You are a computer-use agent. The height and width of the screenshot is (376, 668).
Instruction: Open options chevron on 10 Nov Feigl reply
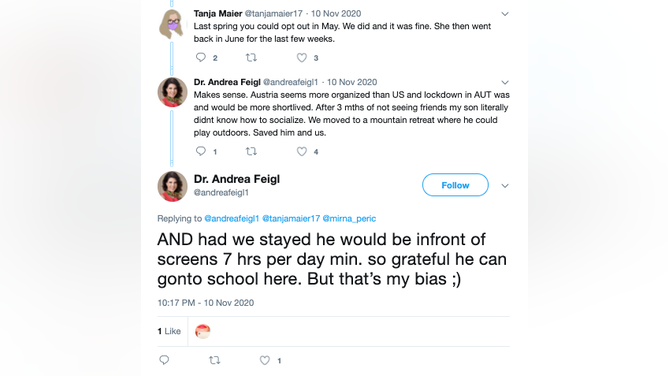point(505,82)
